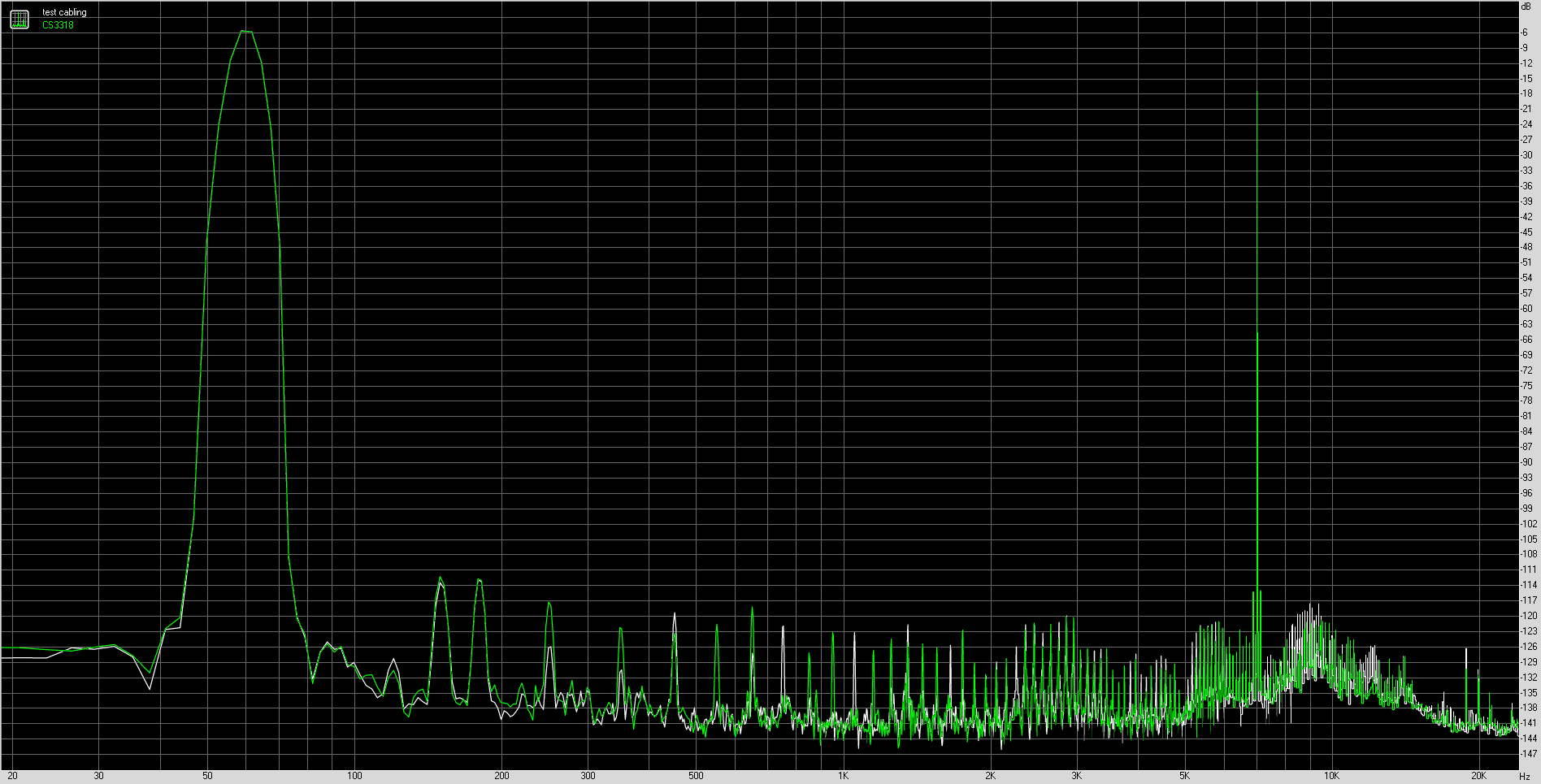
Task: Click the "300" frequency axis label
Action: click(x=588, y=776)
